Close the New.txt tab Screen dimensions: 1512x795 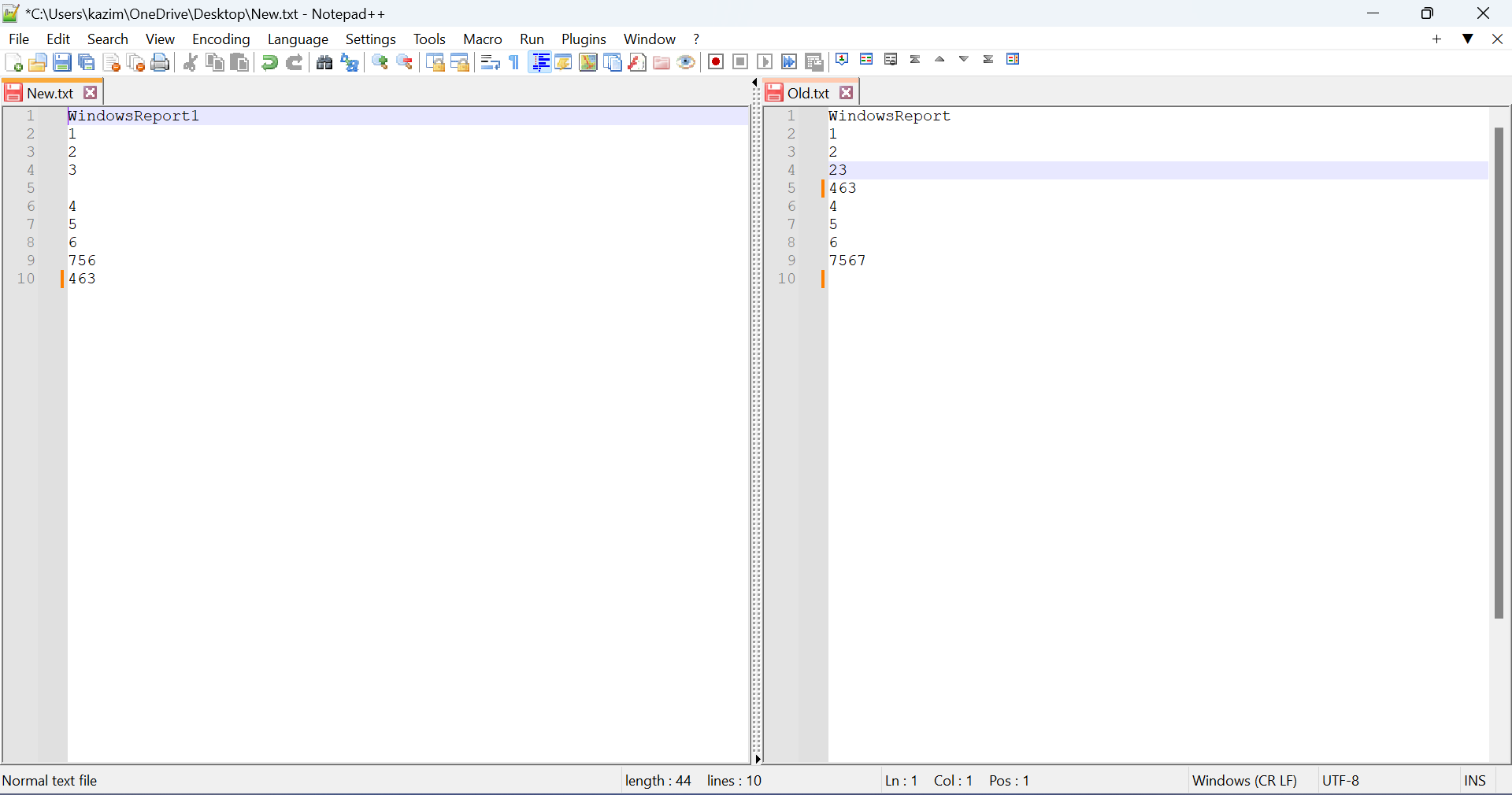(91, 93)
